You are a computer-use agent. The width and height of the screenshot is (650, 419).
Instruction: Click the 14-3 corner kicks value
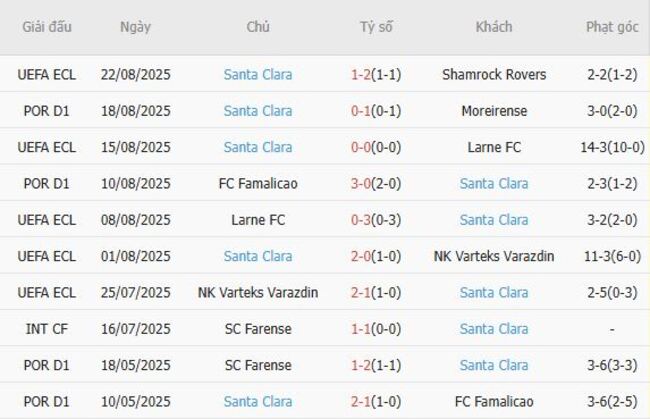coord(612,147)
